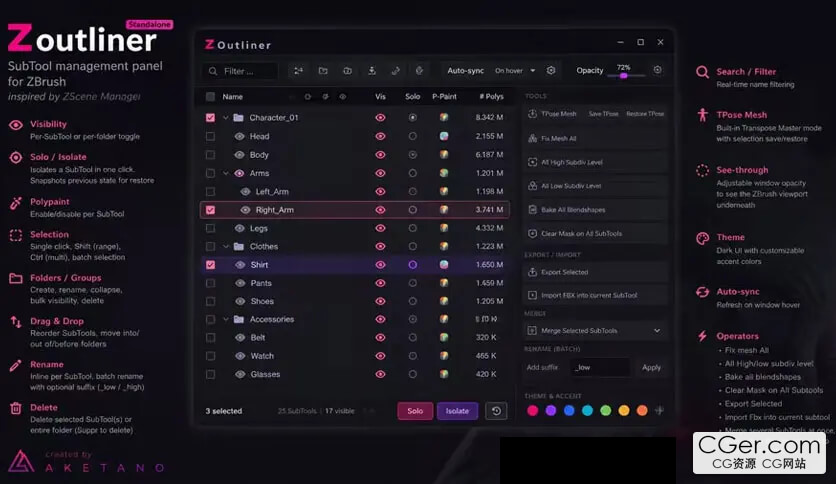Click gray eye icon left of Glasses name

tap(240, 374)
